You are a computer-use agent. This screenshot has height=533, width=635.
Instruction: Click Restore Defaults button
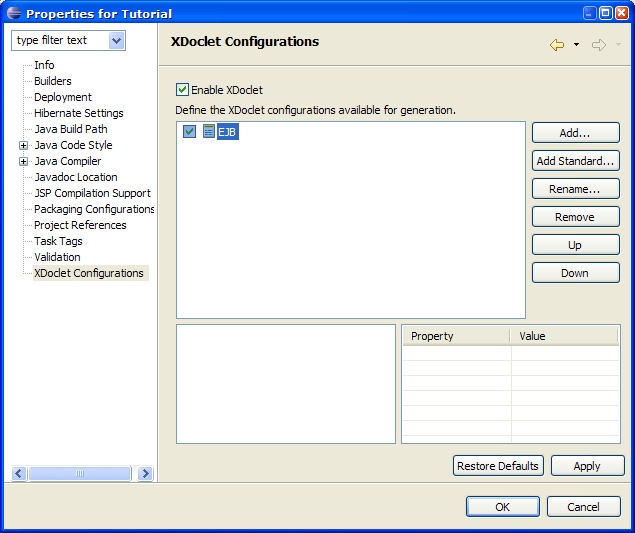click(498, 466)
